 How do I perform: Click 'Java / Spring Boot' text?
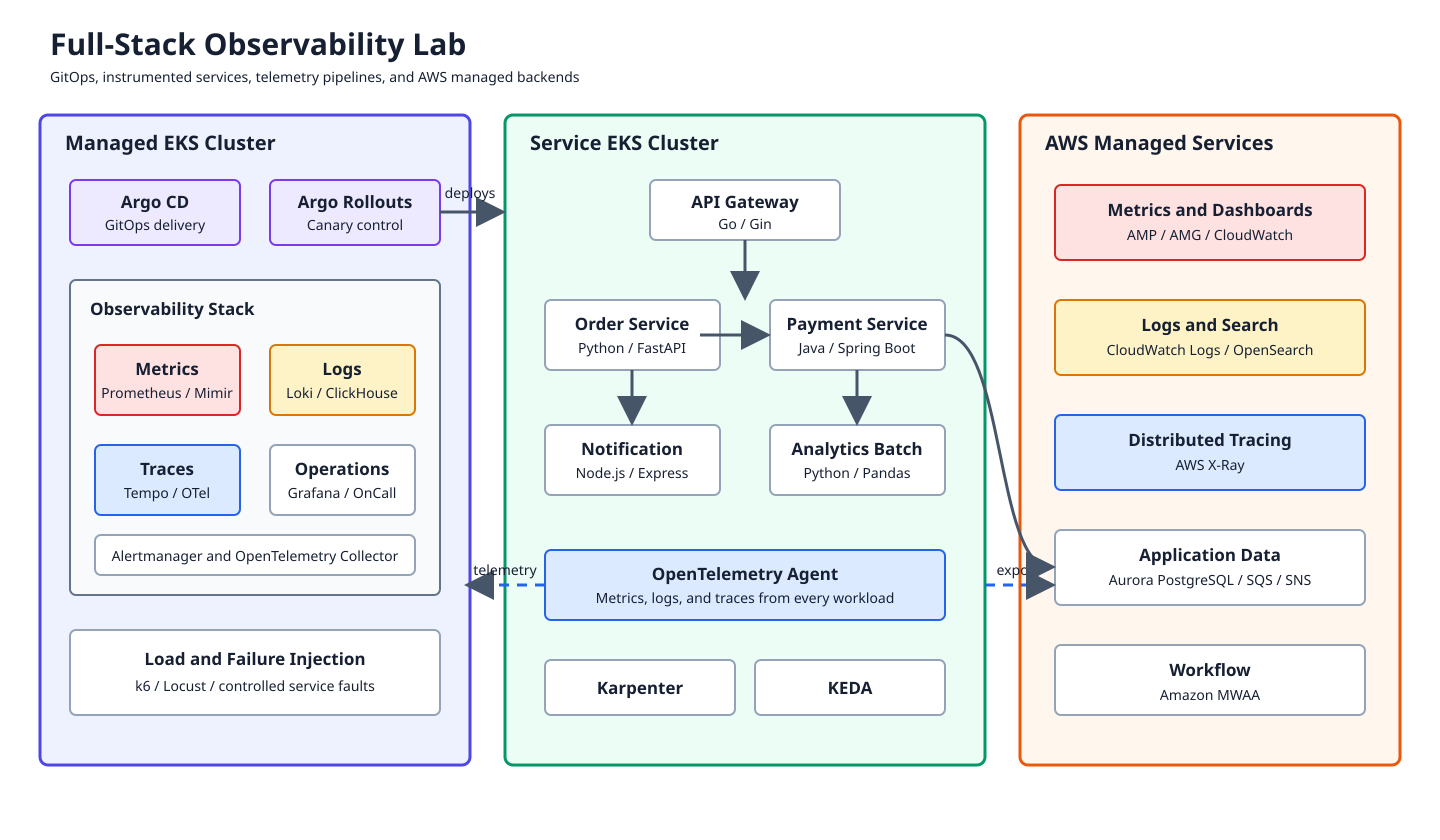point(857,348)
